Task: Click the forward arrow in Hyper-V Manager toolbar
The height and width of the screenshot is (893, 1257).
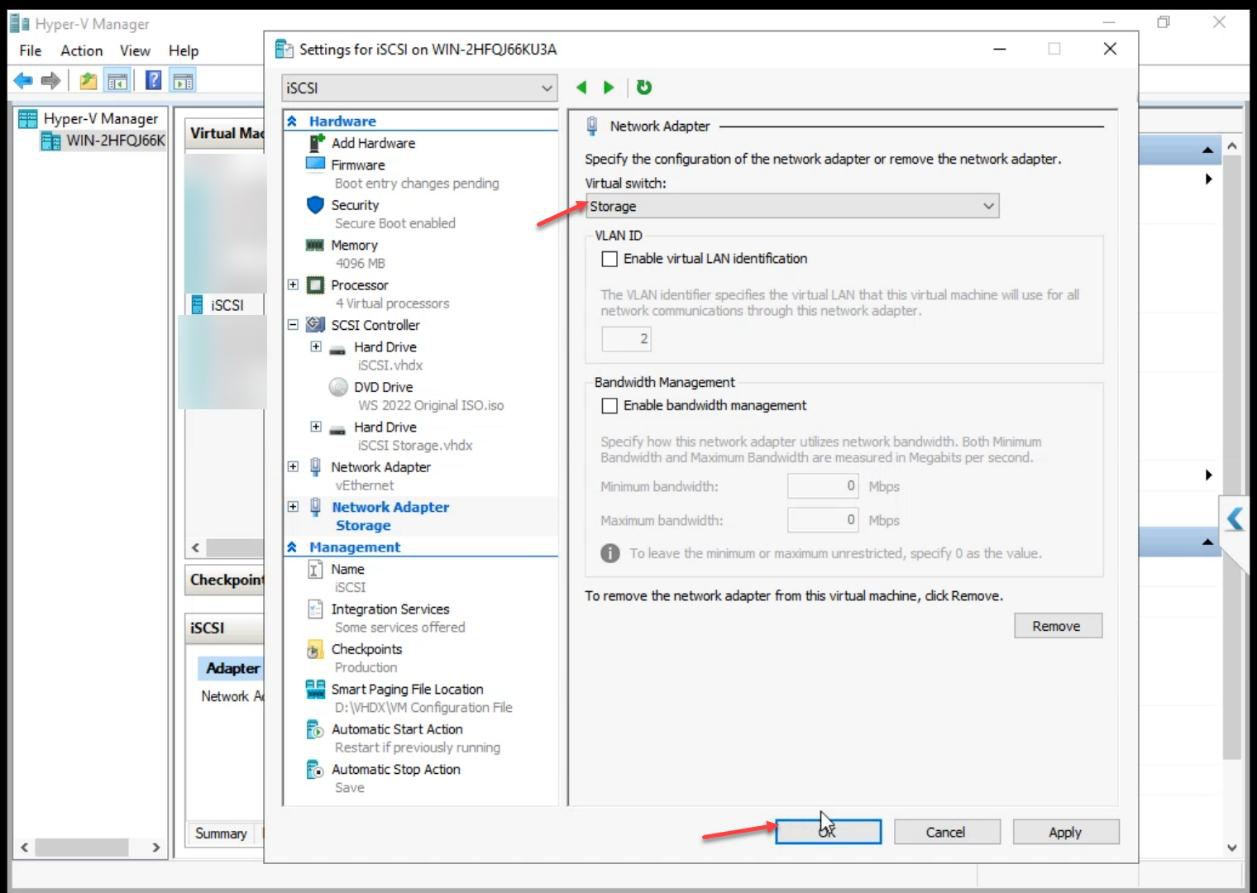Action: tap(50, 81)
